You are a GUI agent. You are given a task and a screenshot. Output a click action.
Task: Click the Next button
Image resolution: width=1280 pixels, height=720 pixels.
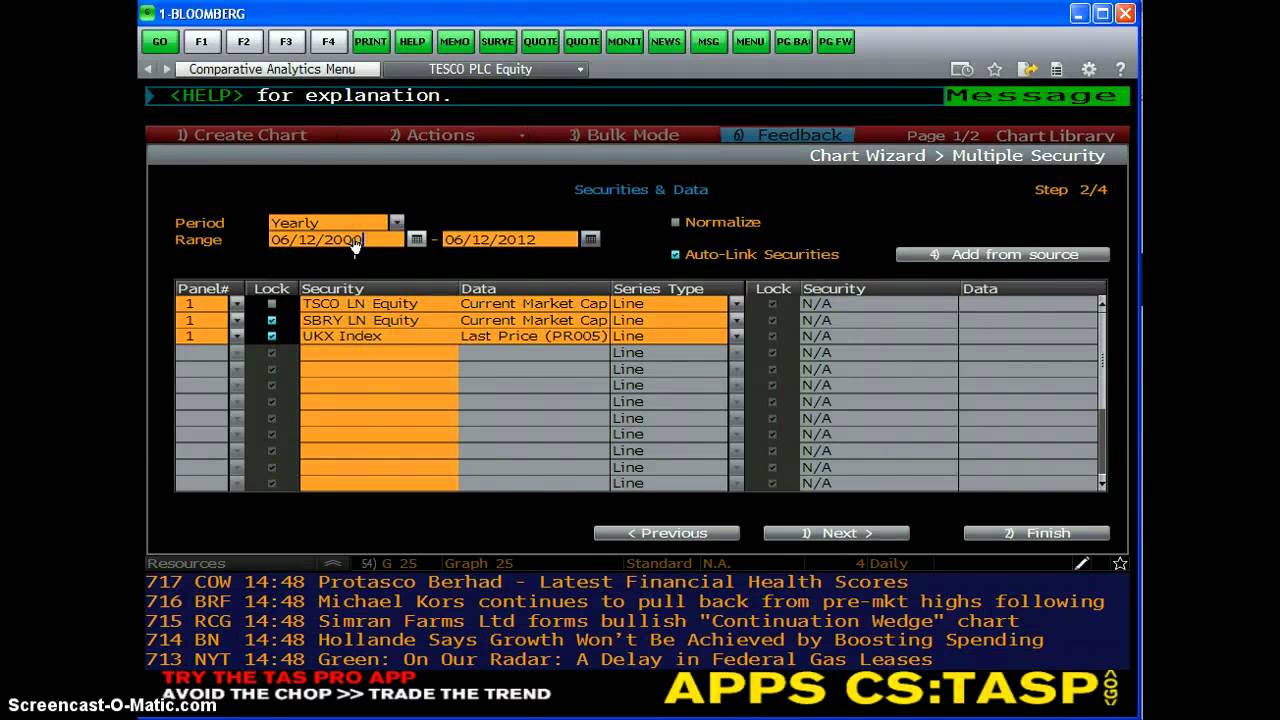coord(837,533)
